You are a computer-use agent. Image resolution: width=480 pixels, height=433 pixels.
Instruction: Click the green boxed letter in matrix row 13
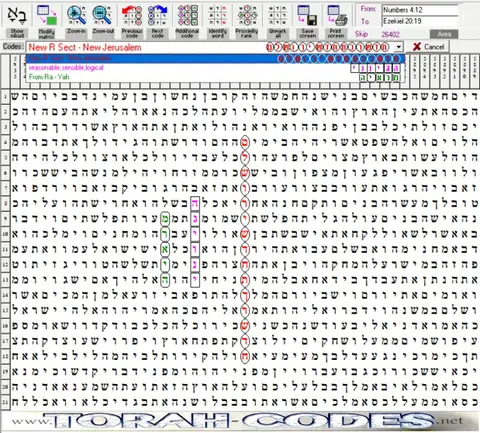coord(165,280)
